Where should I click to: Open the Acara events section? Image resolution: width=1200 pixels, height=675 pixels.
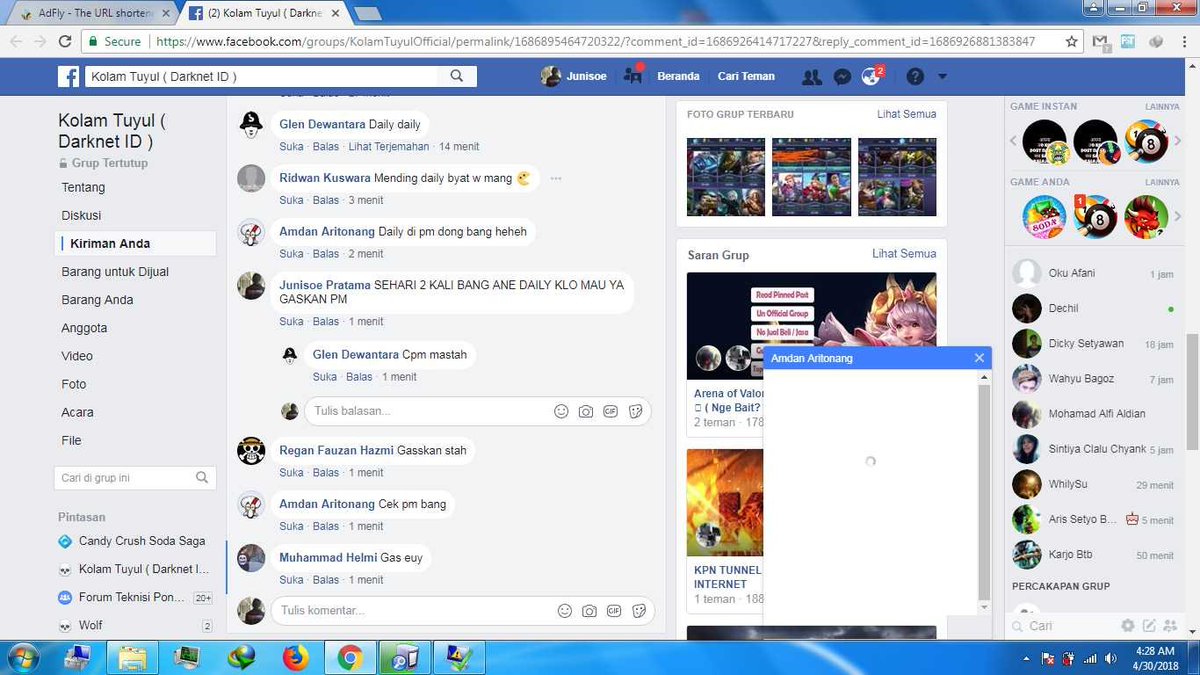77,412
